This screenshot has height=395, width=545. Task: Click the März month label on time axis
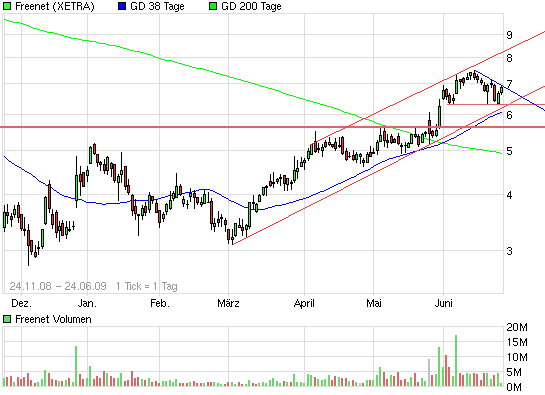(x=228, y=303)
